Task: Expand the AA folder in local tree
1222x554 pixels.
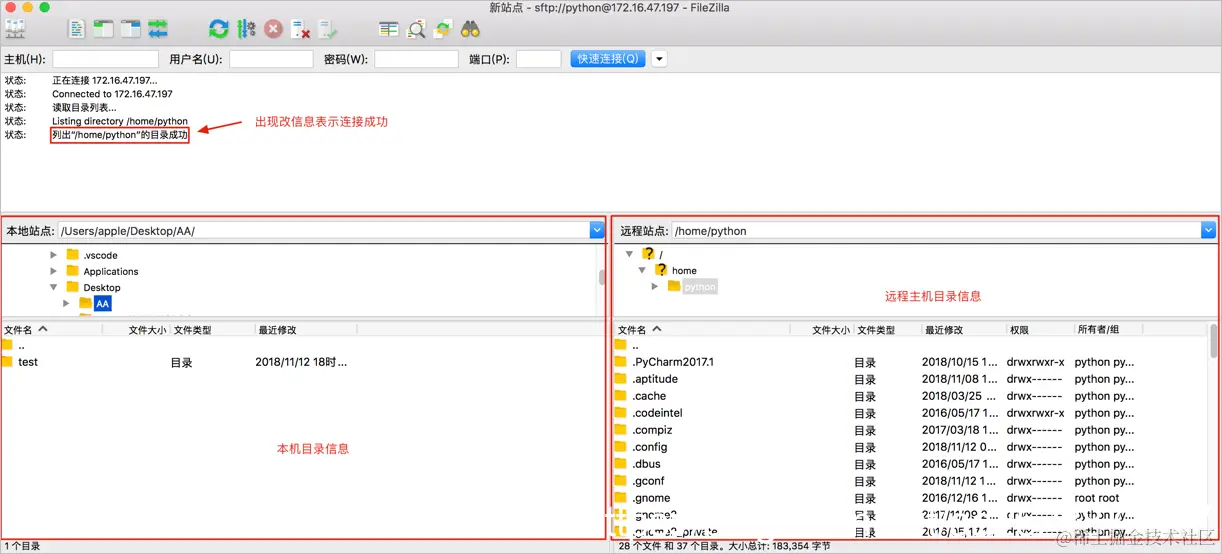Action: pos(67,303)
